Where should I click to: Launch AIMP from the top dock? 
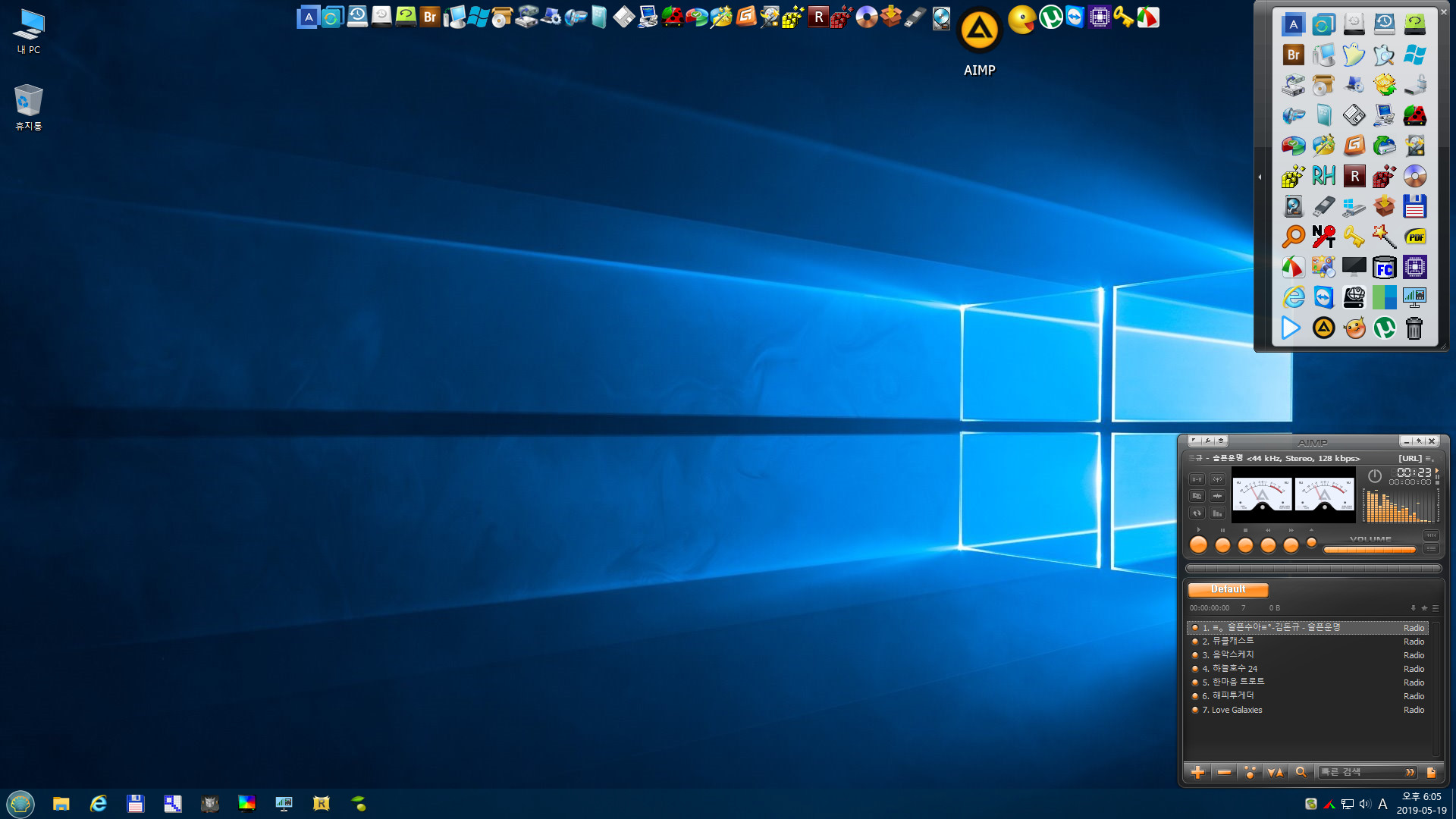979,30
